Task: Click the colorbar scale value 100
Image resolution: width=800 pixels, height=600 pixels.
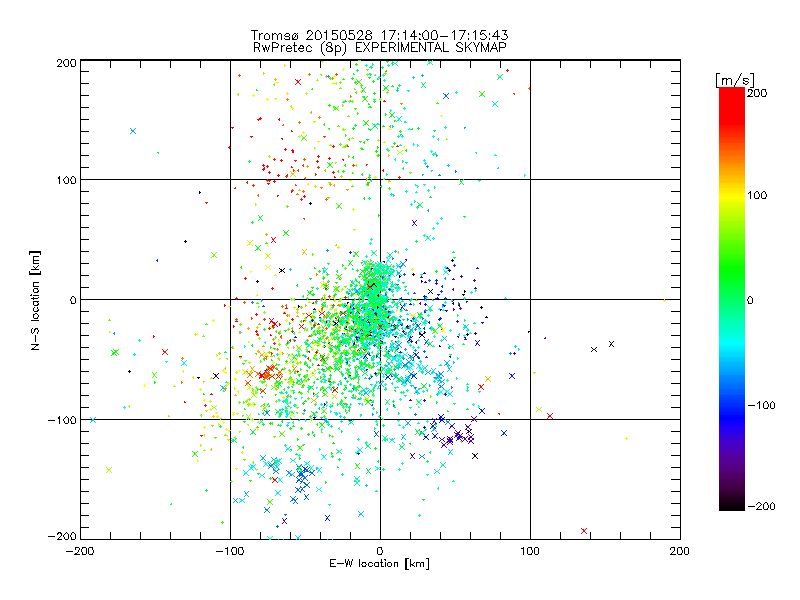Action: 757,195
